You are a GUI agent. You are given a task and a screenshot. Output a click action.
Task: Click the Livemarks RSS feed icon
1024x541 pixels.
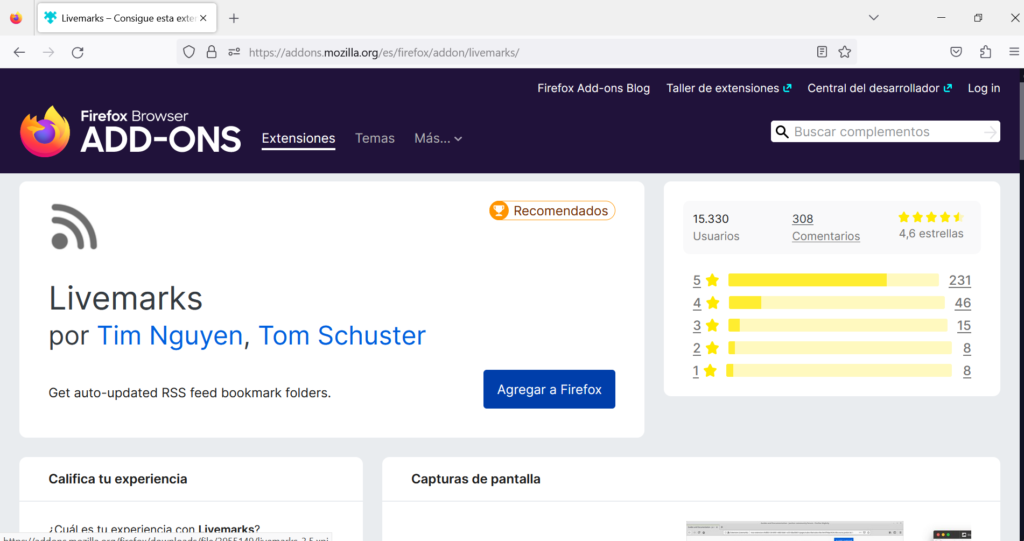coord(74,227)
